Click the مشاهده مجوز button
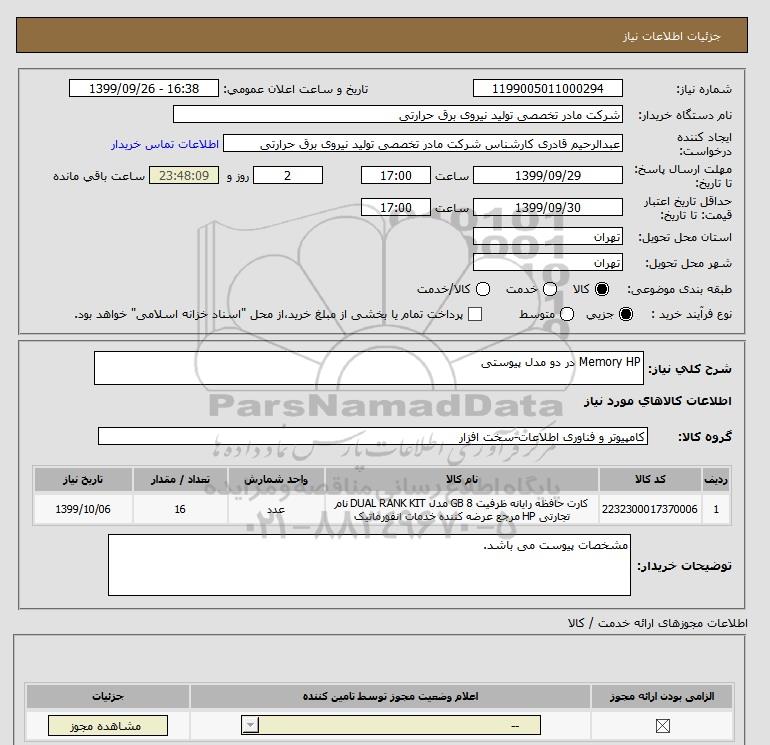The width and height of the screenshot is (770, 745). coord(108,725)
